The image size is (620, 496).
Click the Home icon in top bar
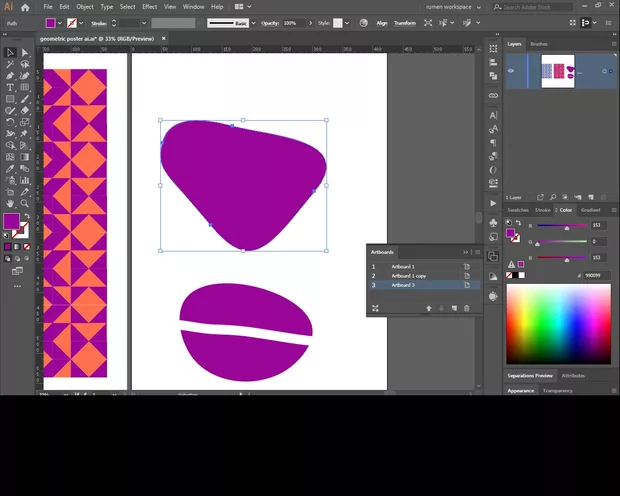coord(26,7)
